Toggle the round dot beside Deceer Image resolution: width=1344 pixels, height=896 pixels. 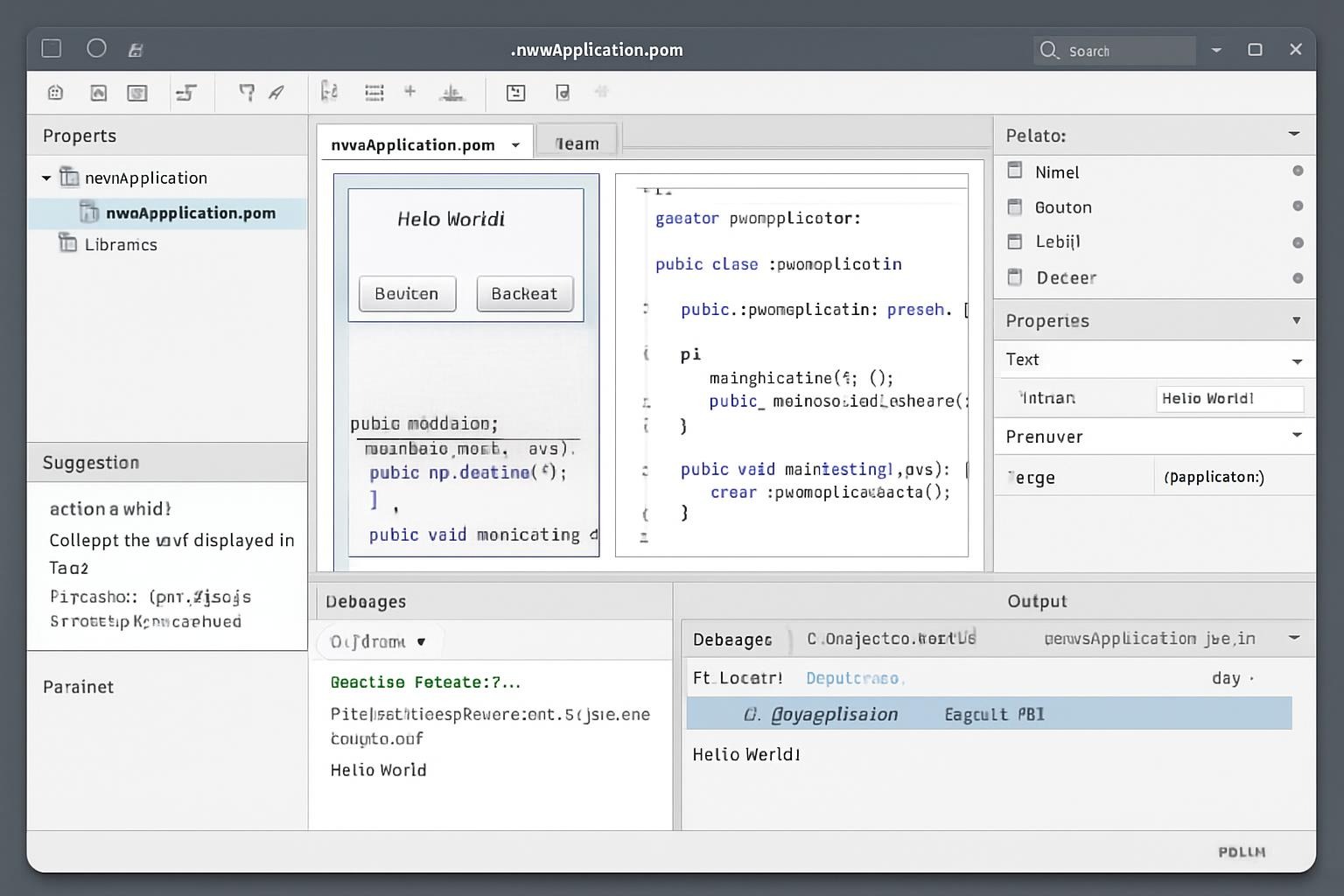[1298, 278]
